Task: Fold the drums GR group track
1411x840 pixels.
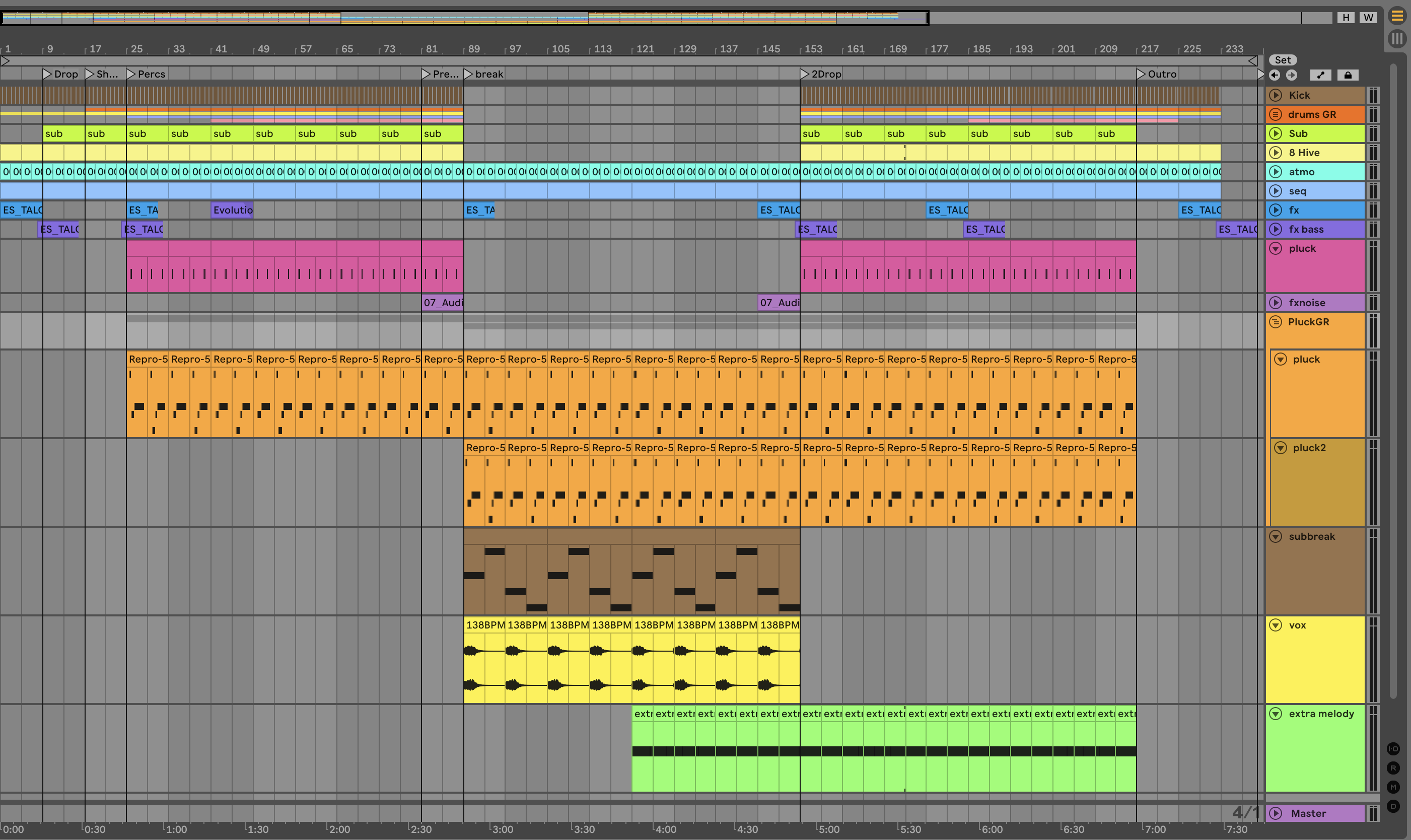Action: click(x=1275, y=114)
